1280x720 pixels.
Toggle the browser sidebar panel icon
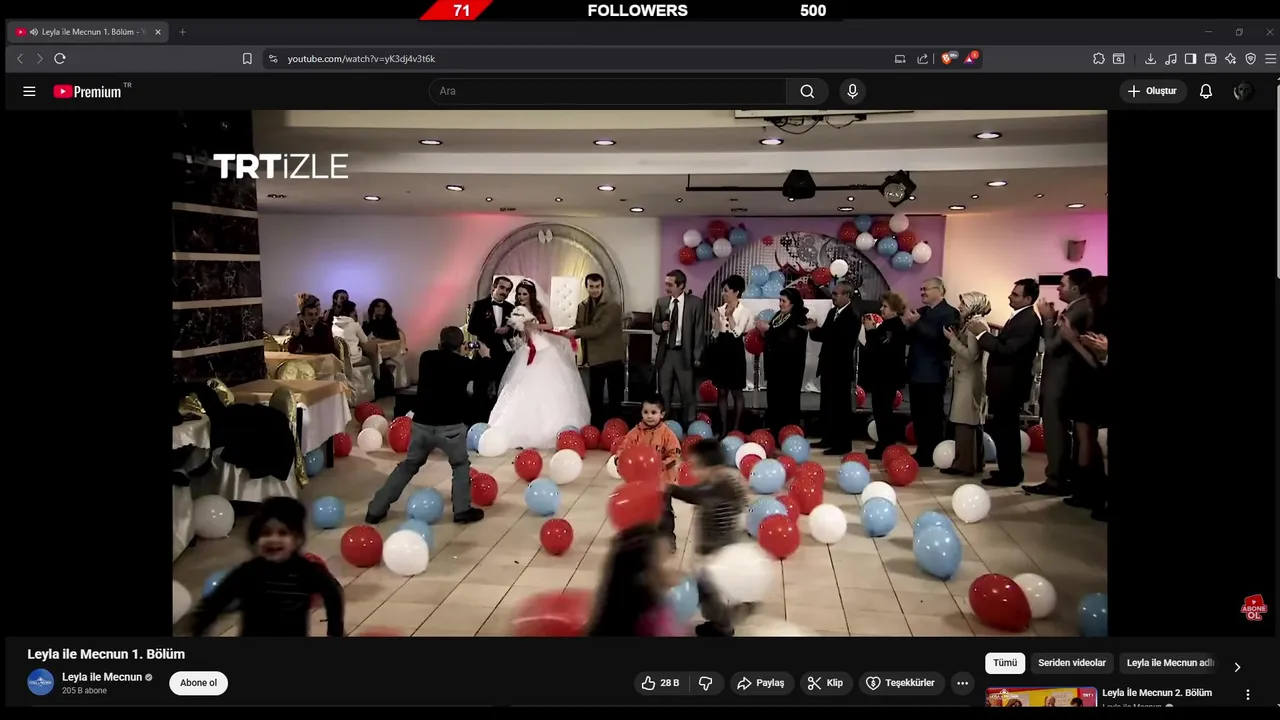(1190, 59)
